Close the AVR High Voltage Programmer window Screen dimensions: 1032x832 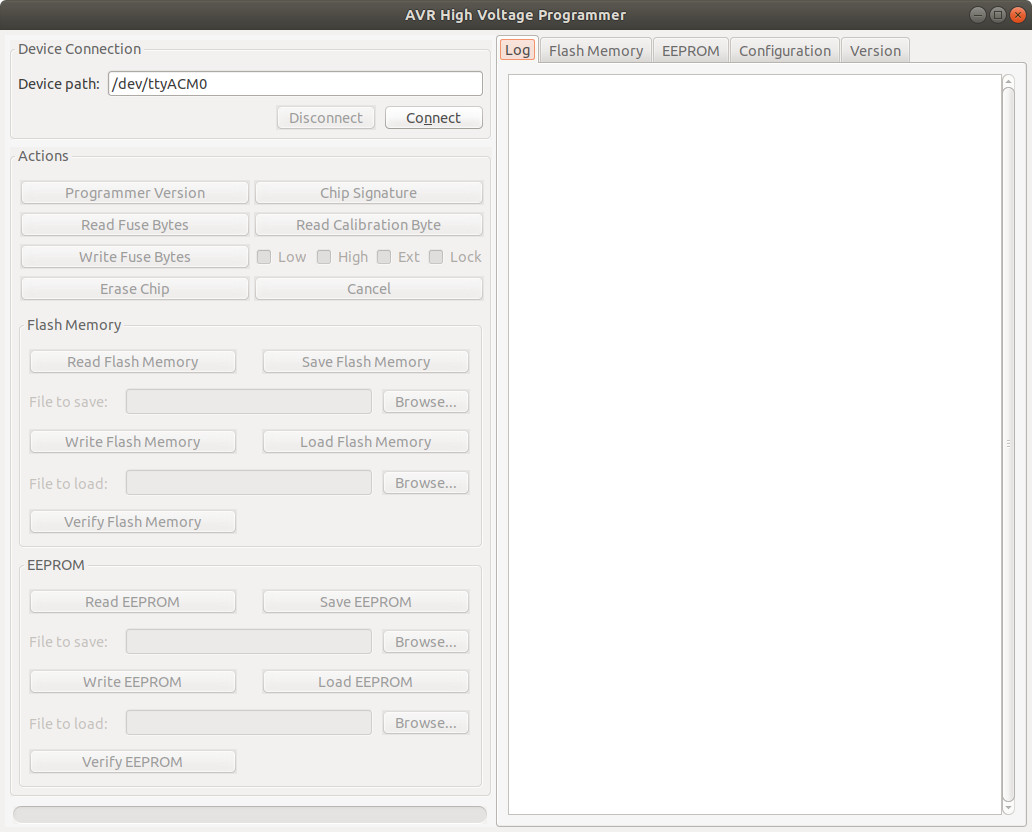(1018, 14)
